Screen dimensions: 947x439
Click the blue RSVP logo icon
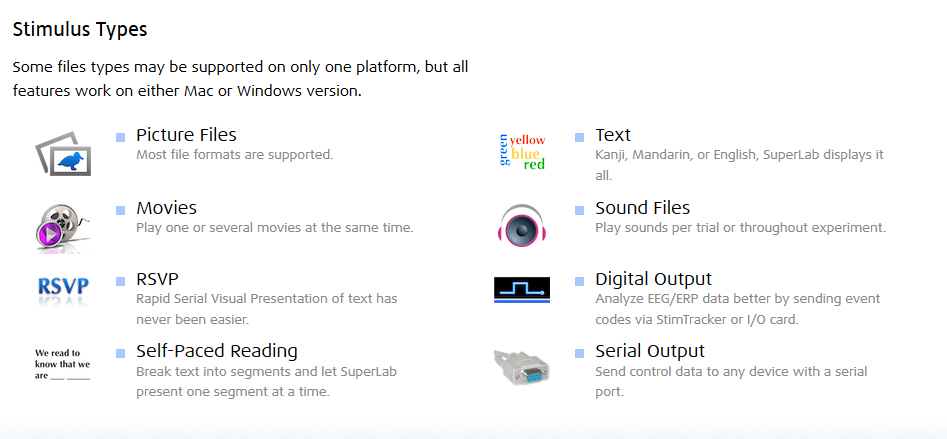pos(63,290)
